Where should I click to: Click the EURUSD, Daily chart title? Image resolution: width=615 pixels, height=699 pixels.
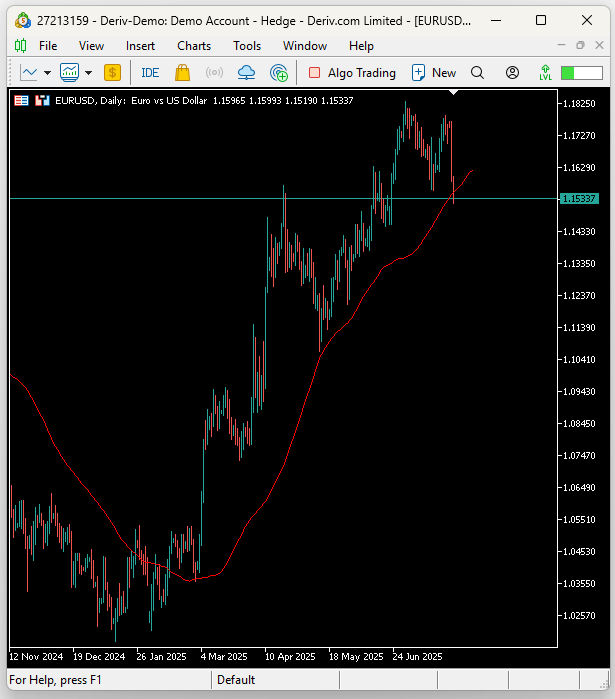pyautogui.click(x=90, y=101)
